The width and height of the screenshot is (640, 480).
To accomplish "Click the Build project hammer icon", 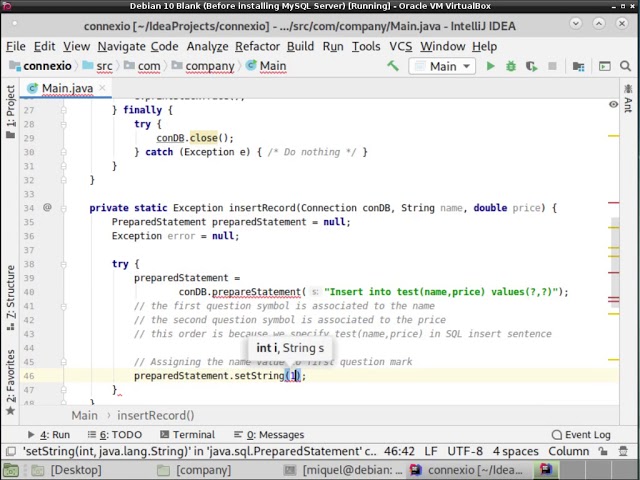I will [x=393, y=66].
